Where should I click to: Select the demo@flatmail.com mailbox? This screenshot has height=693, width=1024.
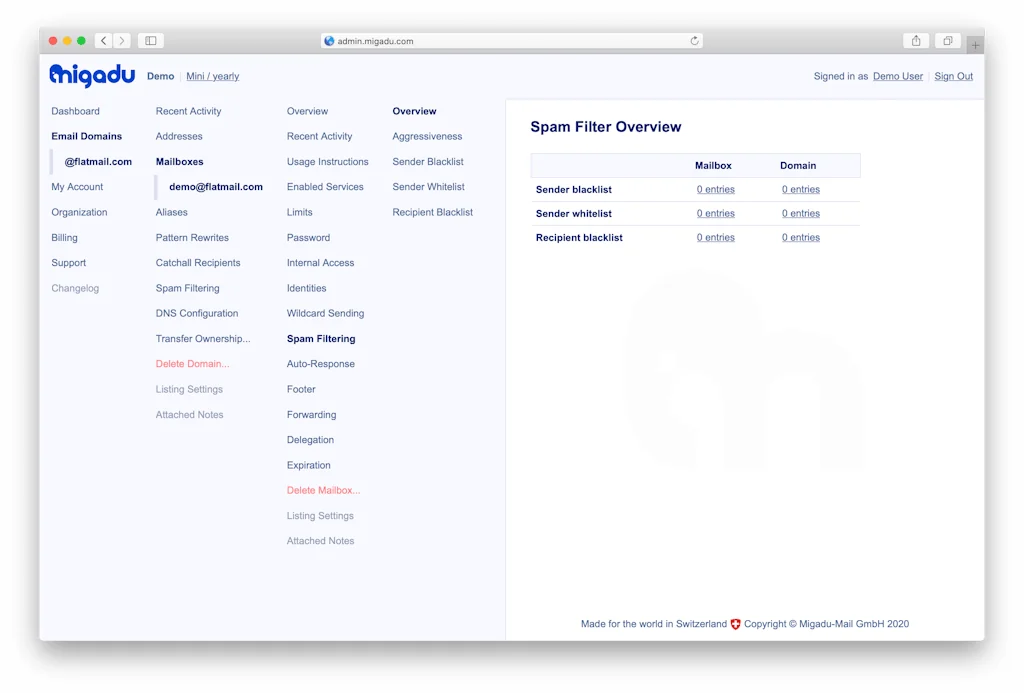click(216, 187)
